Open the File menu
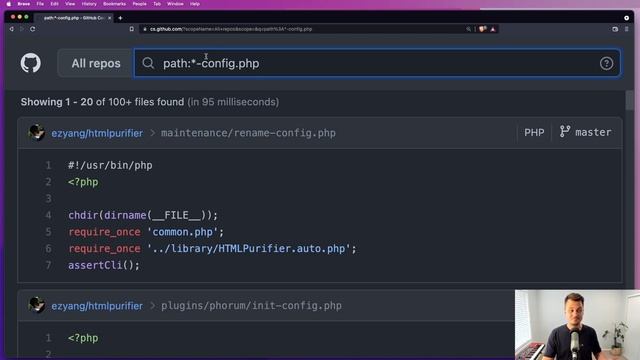The width and height of the screenshot is (640, 360). coord(40,4)
